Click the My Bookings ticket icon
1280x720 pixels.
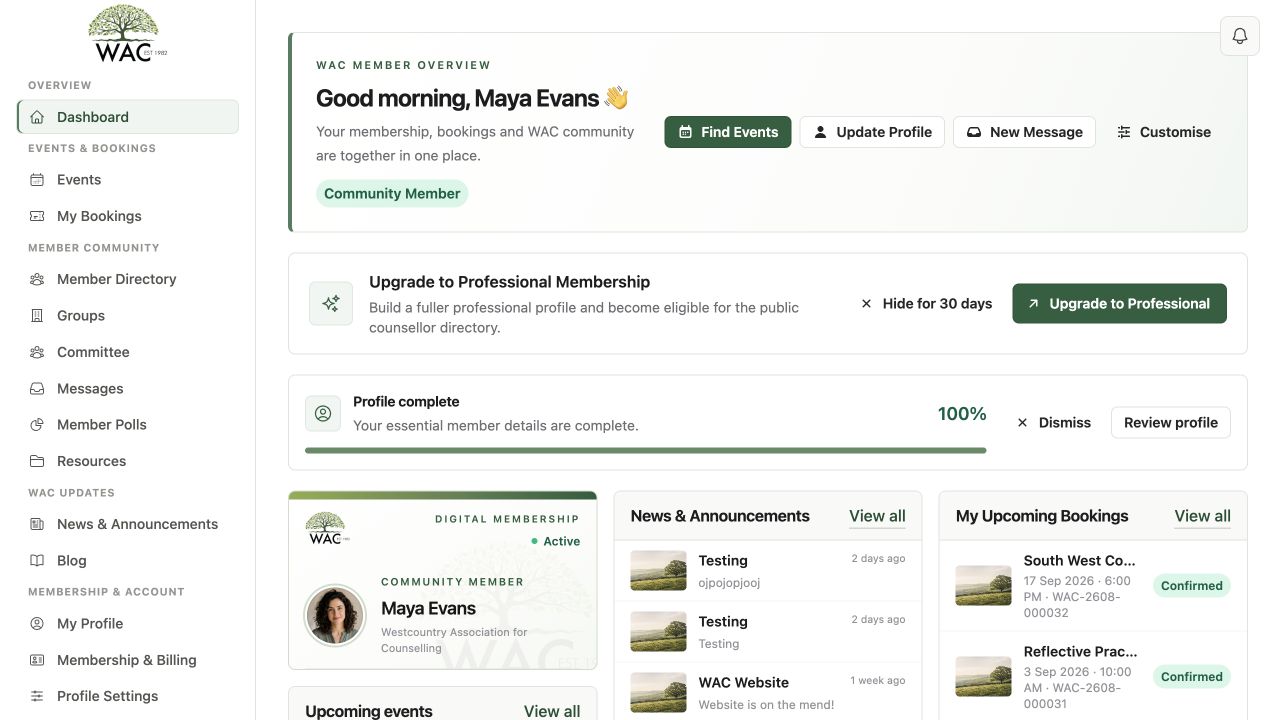37,216
